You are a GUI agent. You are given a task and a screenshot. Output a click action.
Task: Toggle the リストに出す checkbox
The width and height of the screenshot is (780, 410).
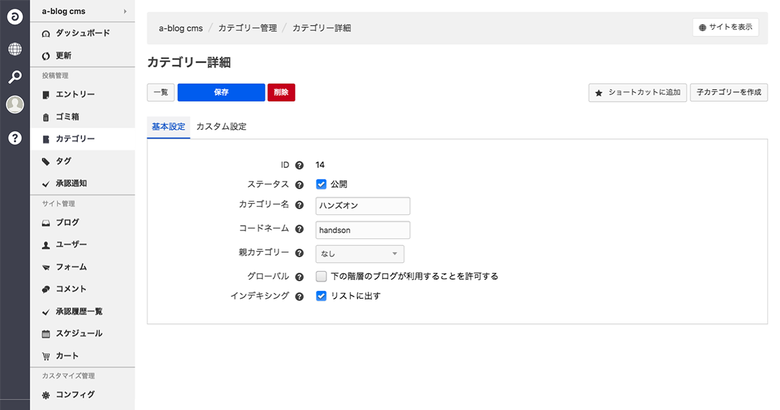(x=321, y=296)
